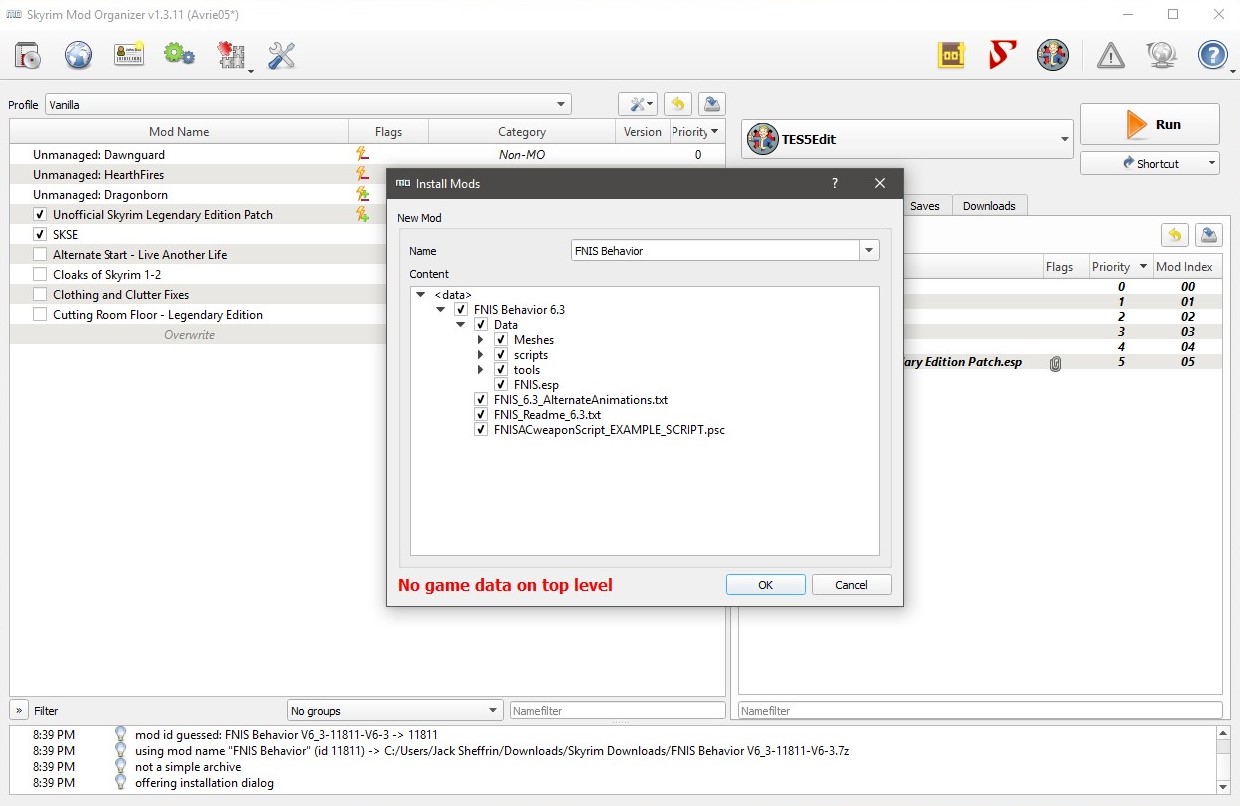The width and height of the screenshot is (1240, 806).
Task: Uncheck Unofficial Skyrim Legendary Edition Patch mod
Action: click(x=40, y=215)
